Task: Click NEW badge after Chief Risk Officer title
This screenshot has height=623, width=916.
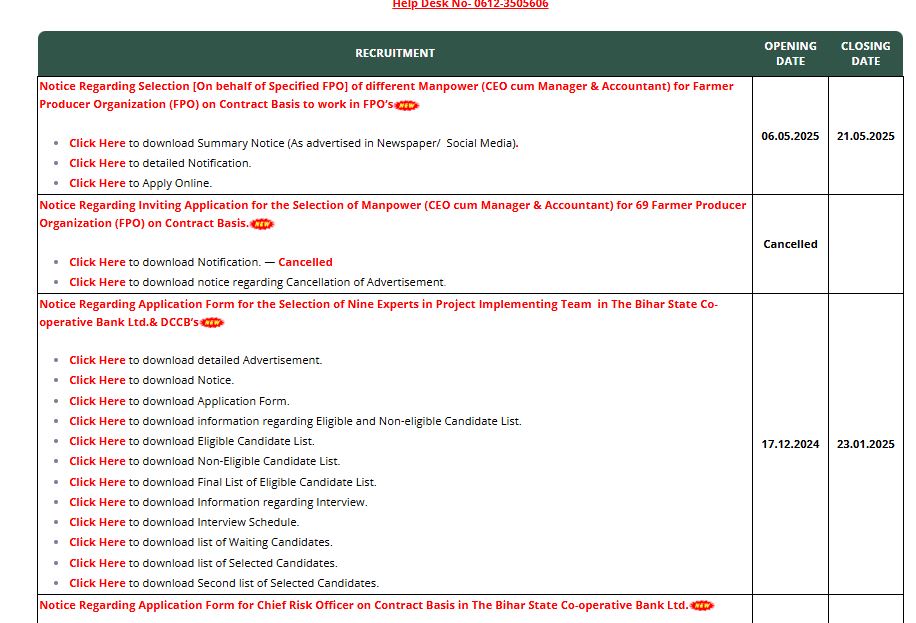Action: point(702,605)
